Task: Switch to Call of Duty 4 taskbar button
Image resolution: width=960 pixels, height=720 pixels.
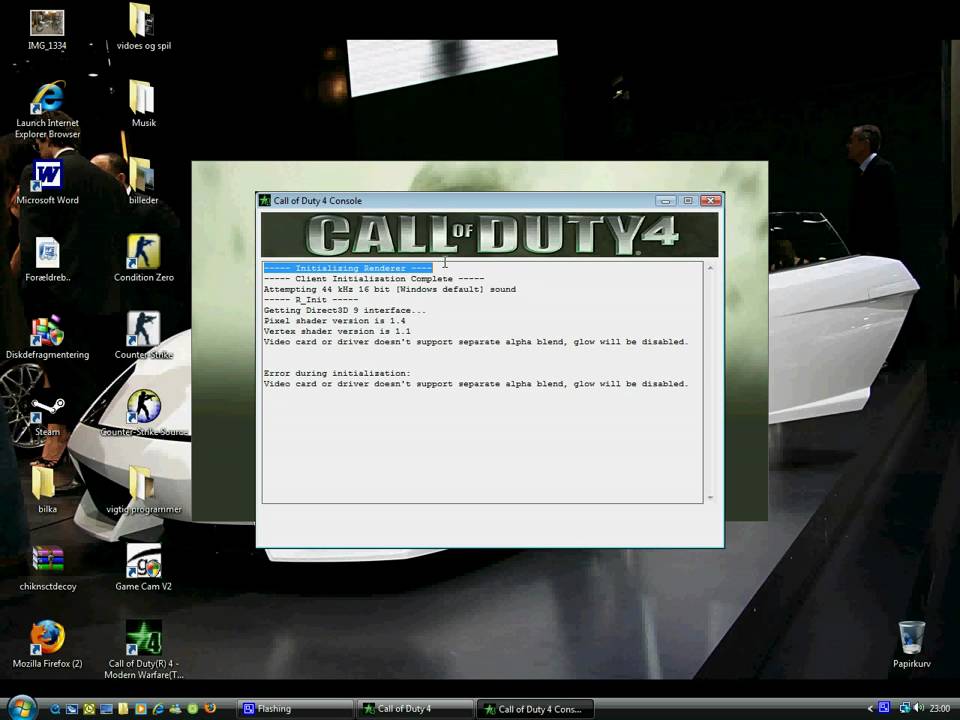Action: tap(416, 709)
